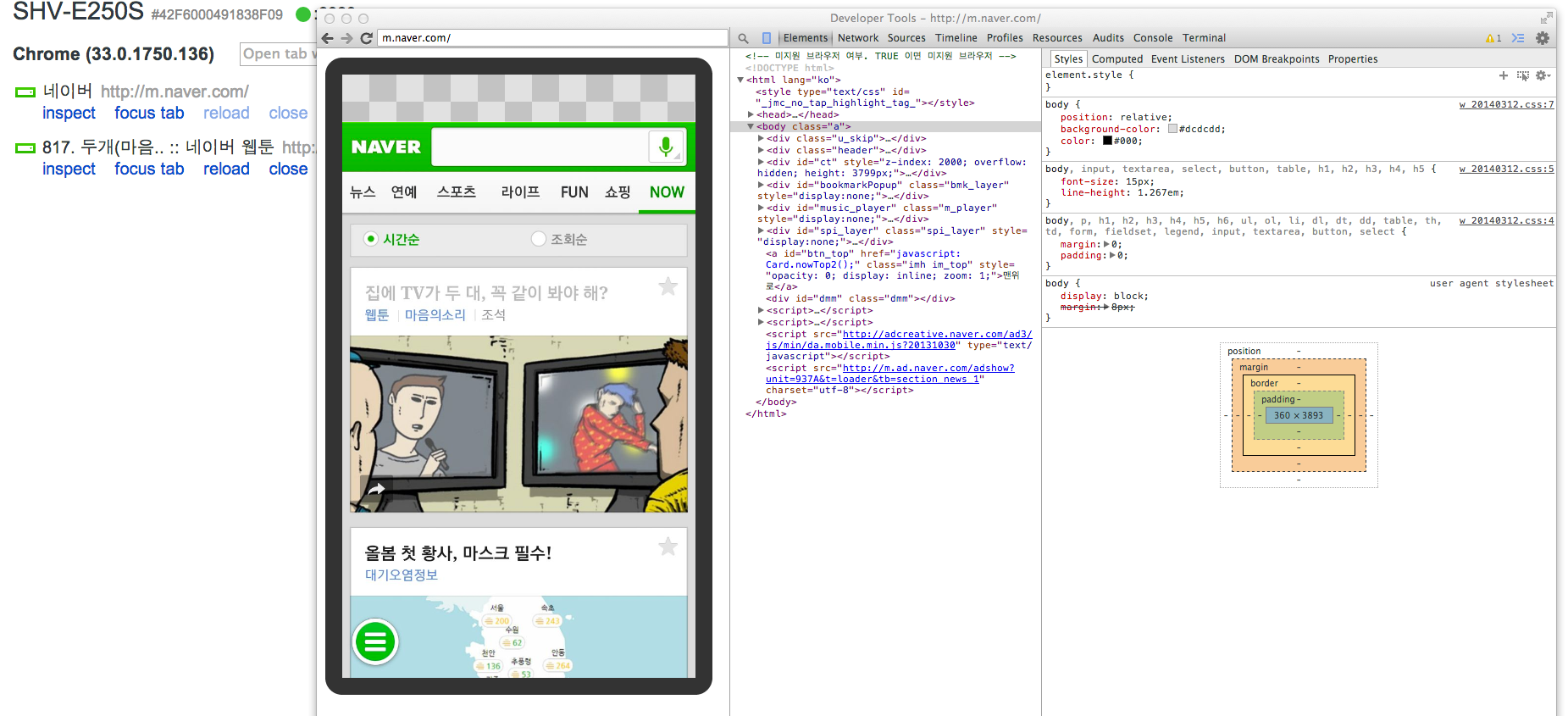Expand the div class="u_skip" node
This screenshot has height=716, width=1568.
click(x=761, y=138)
